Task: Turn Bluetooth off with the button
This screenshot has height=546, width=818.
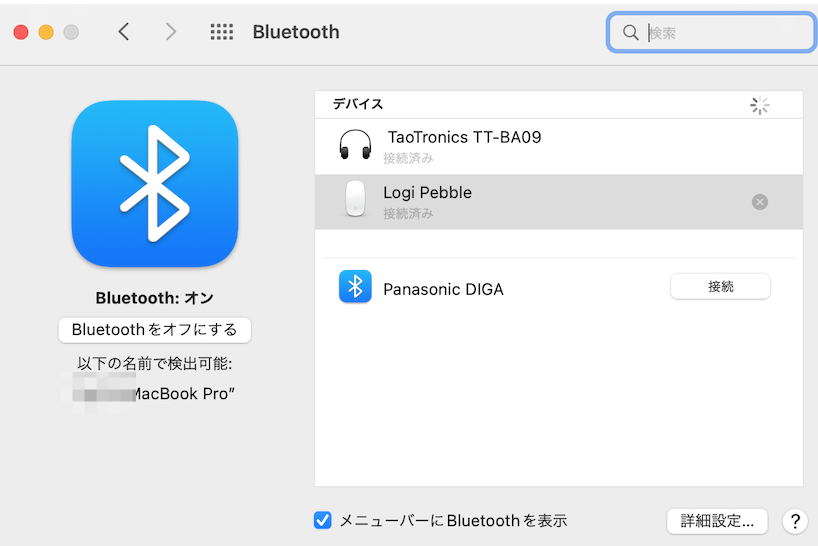Action: coord(154,330)
